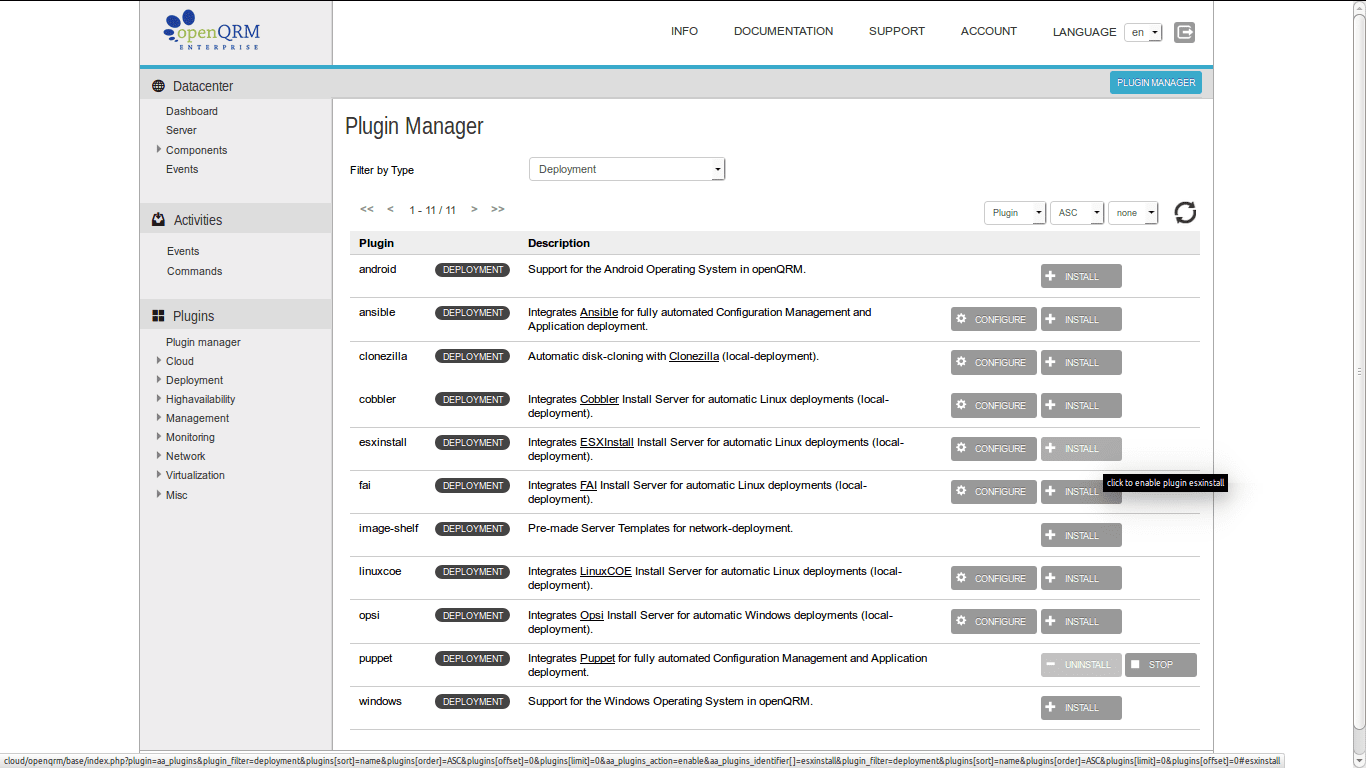Install the windows plugin
This screenshot has width=1366, height=768.
tap(1081, 707)
